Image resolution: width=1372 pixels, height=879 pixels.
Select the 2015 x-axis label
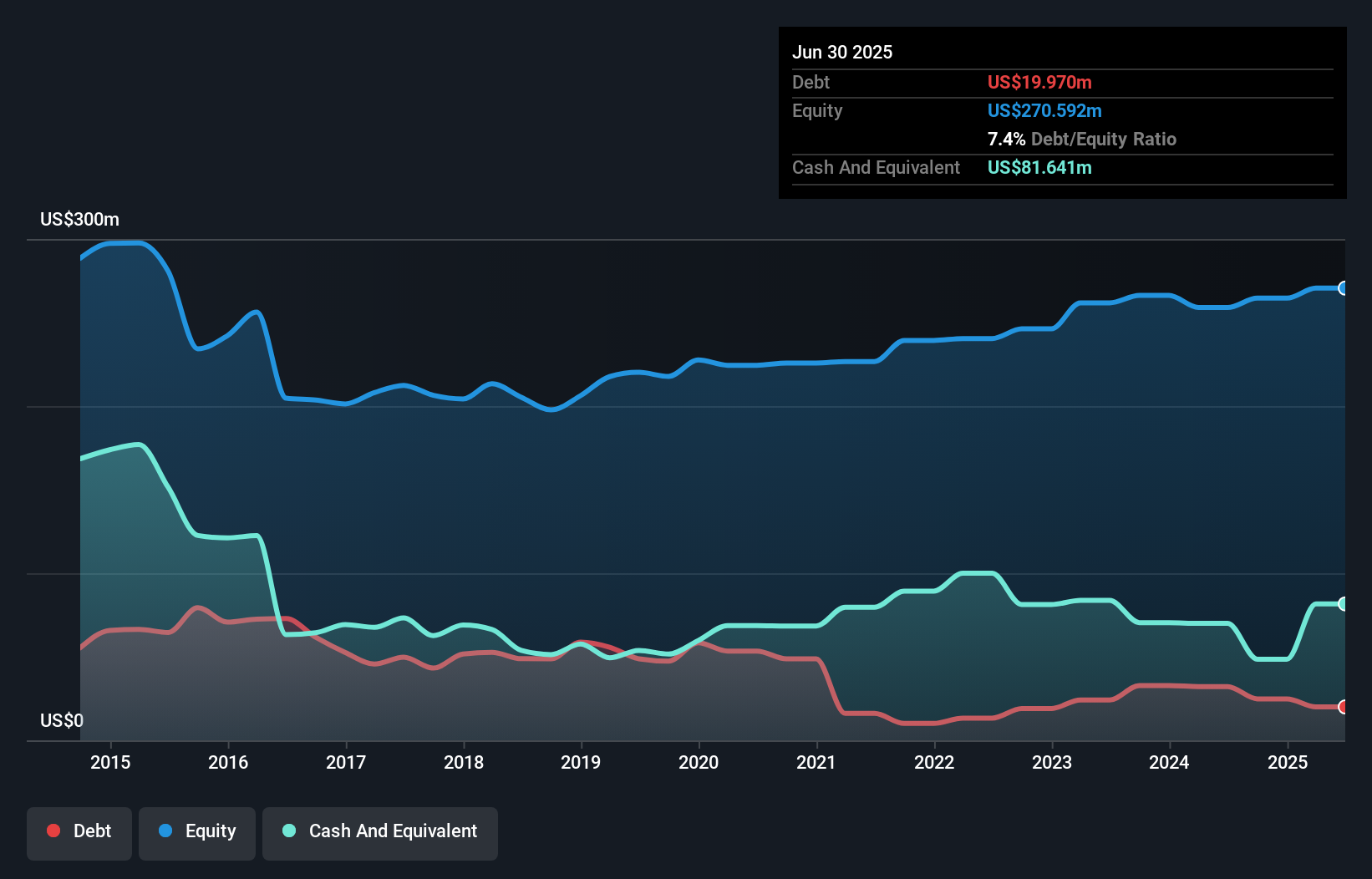110,762
